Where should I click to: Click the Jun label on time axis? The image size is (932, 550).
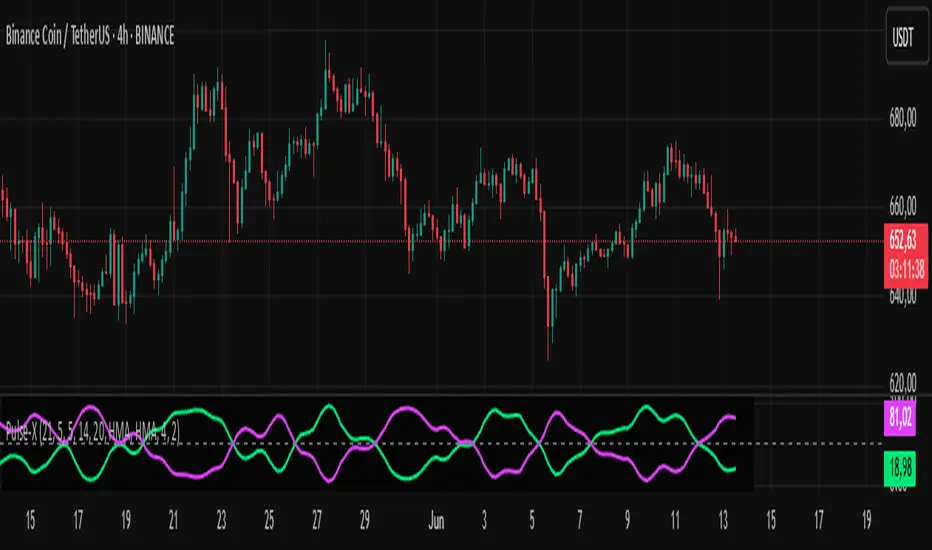pyautogui.click(x=436, y=521)
